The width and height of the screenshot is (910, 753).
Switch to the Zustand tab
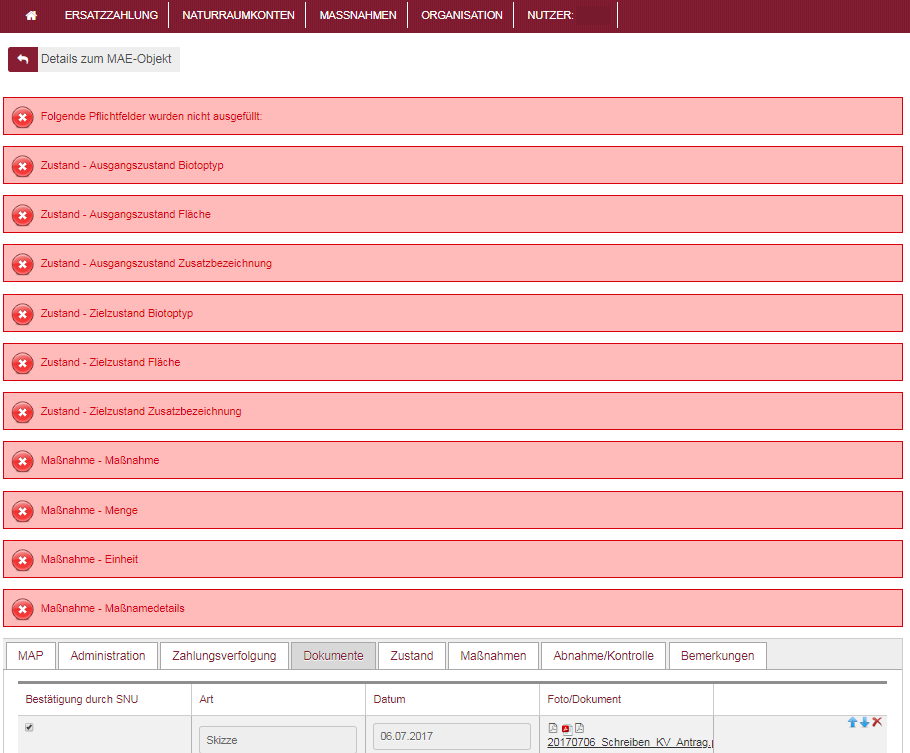click(x=412, y=656)
